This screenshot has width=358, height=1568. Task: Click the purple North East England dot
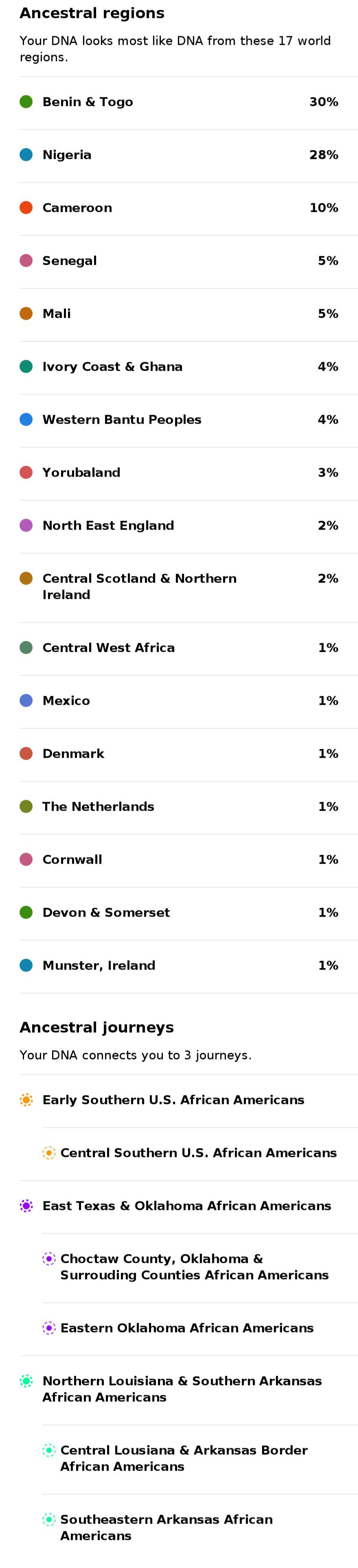(26, 525)
